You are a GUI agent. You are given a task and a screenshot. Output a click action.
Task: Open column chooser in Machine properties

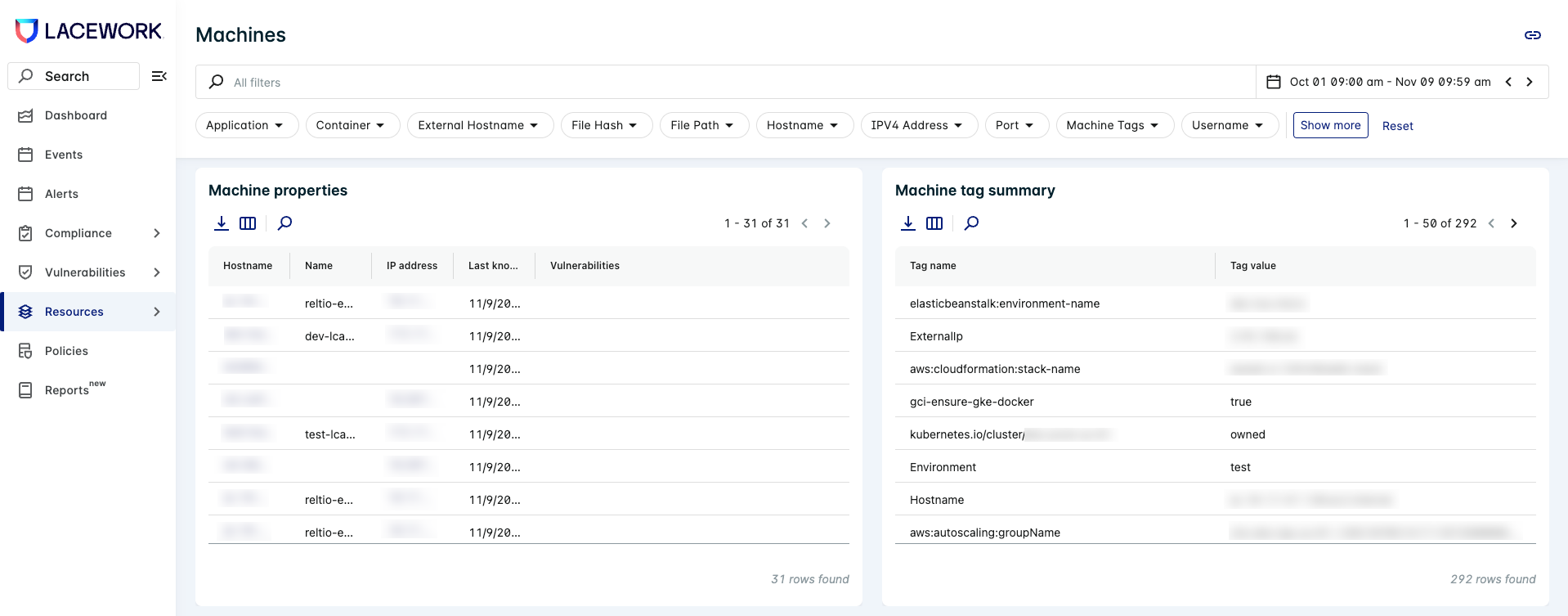tap(248, 223)
